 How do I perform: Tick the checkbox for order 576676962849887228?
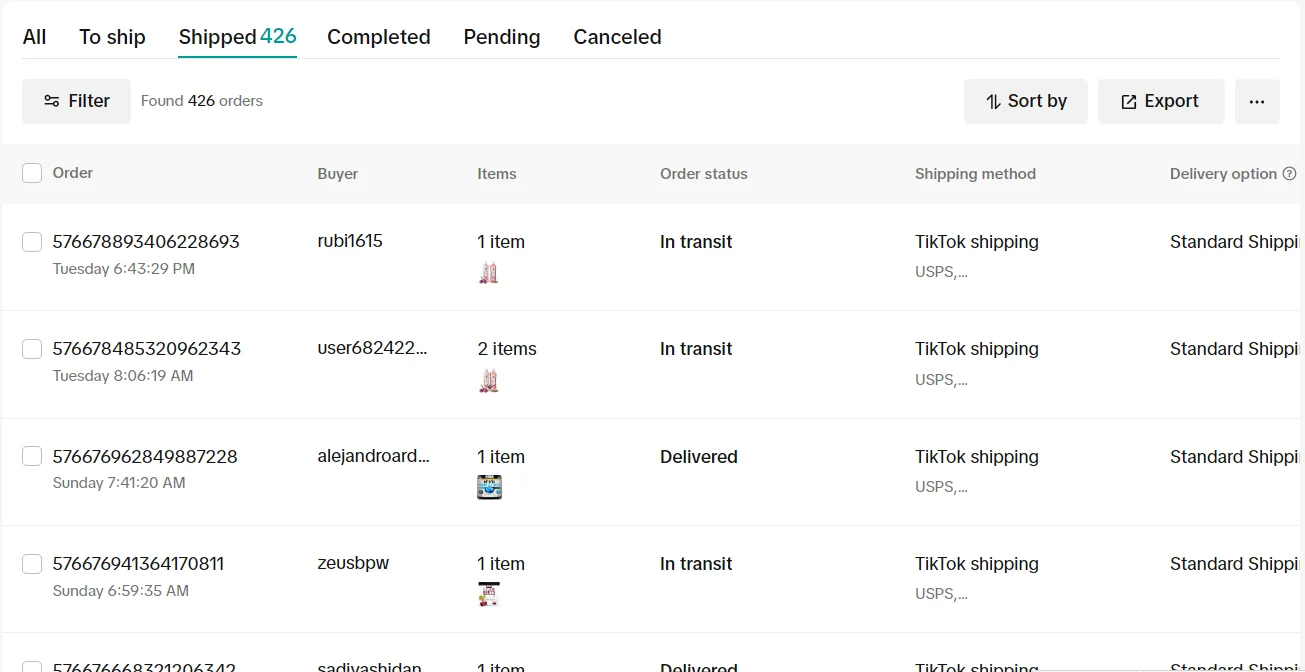(32, 457)
